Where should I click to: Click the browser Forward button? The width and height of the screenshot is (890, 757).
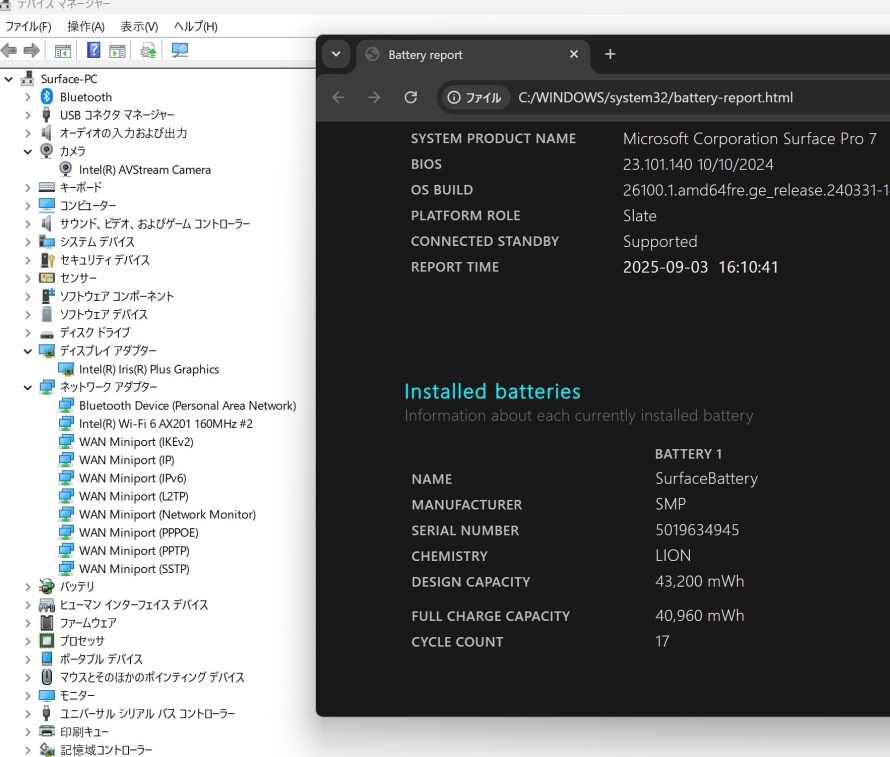tap(374, 98)
